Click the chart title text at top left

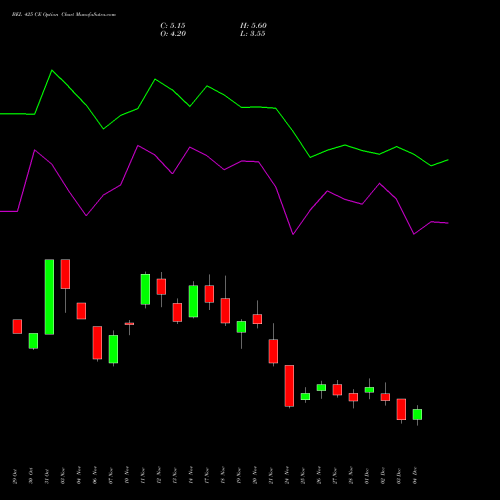click(64, 15)
